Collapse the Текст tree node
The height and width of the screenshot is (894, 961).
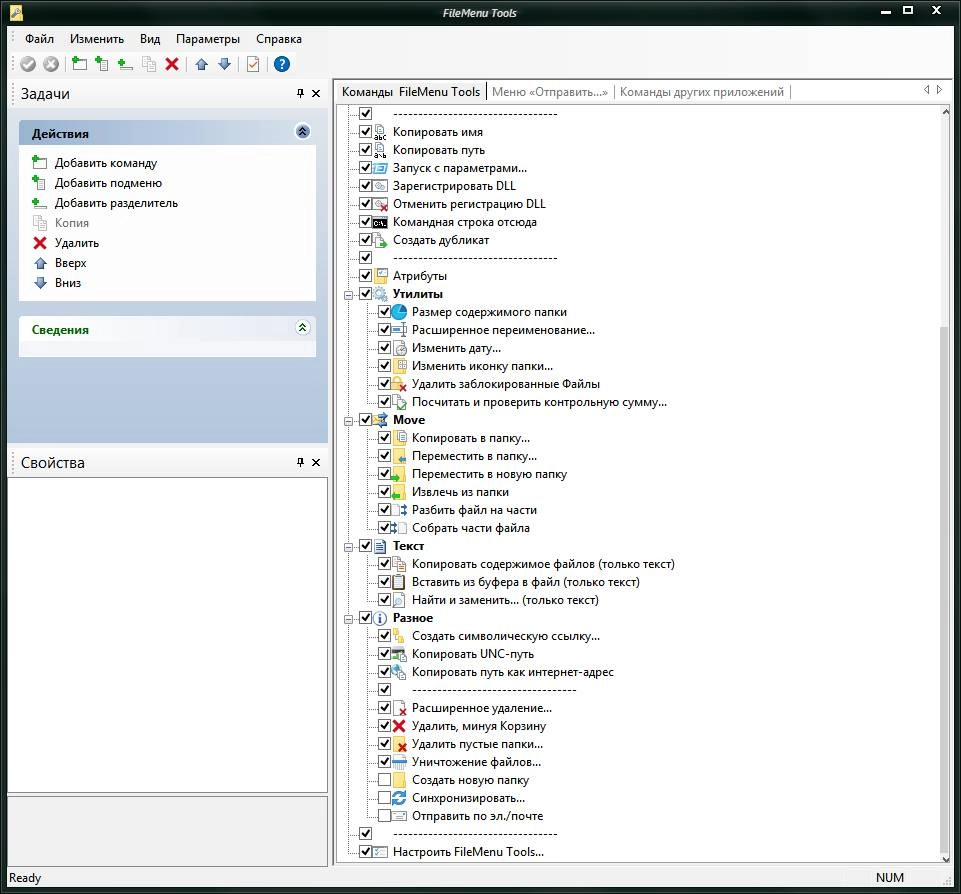348,547
